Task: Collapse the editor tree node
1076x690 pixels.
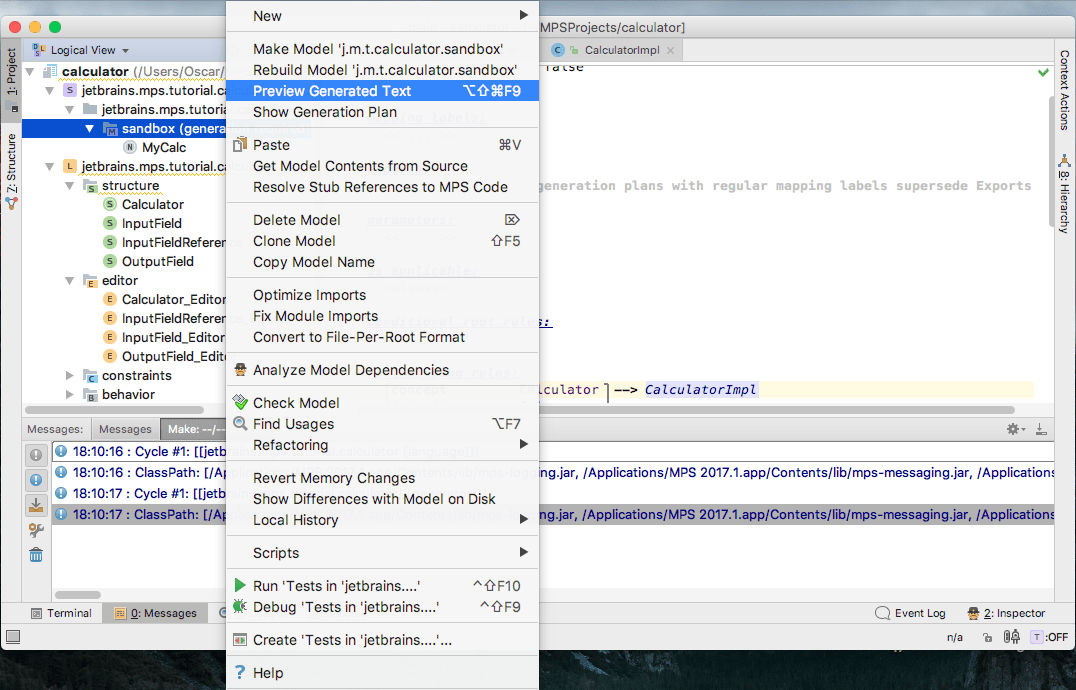Action: (x=70, y=281)
